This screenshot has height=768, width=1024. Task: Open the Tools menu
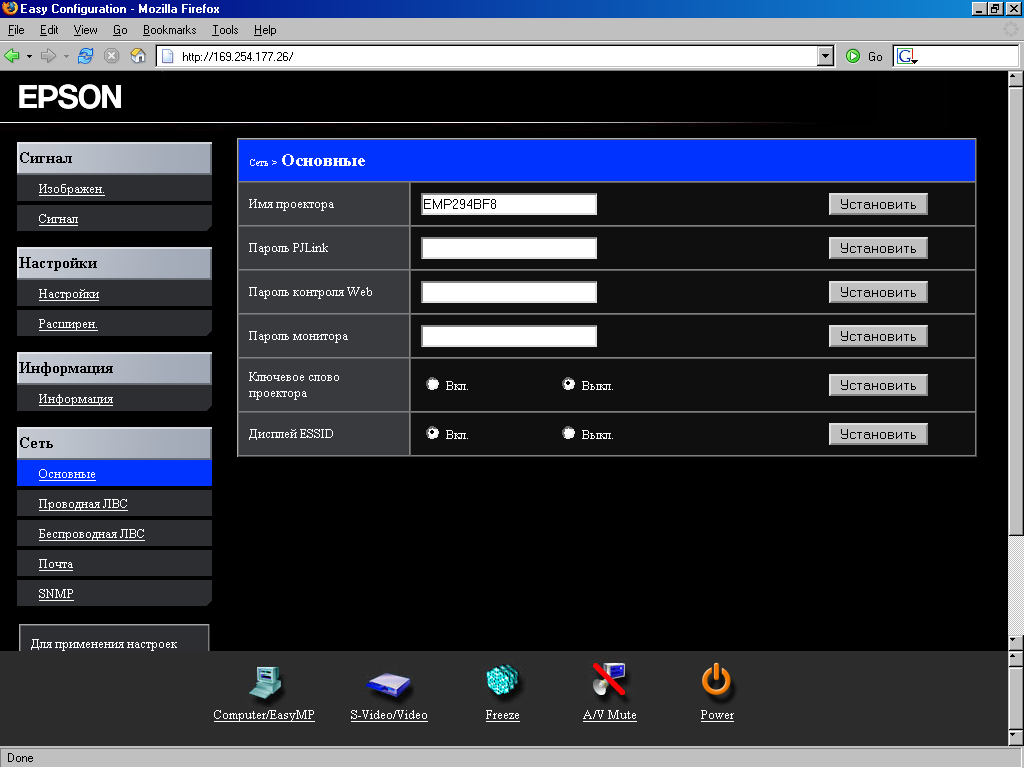coord(225,30)
